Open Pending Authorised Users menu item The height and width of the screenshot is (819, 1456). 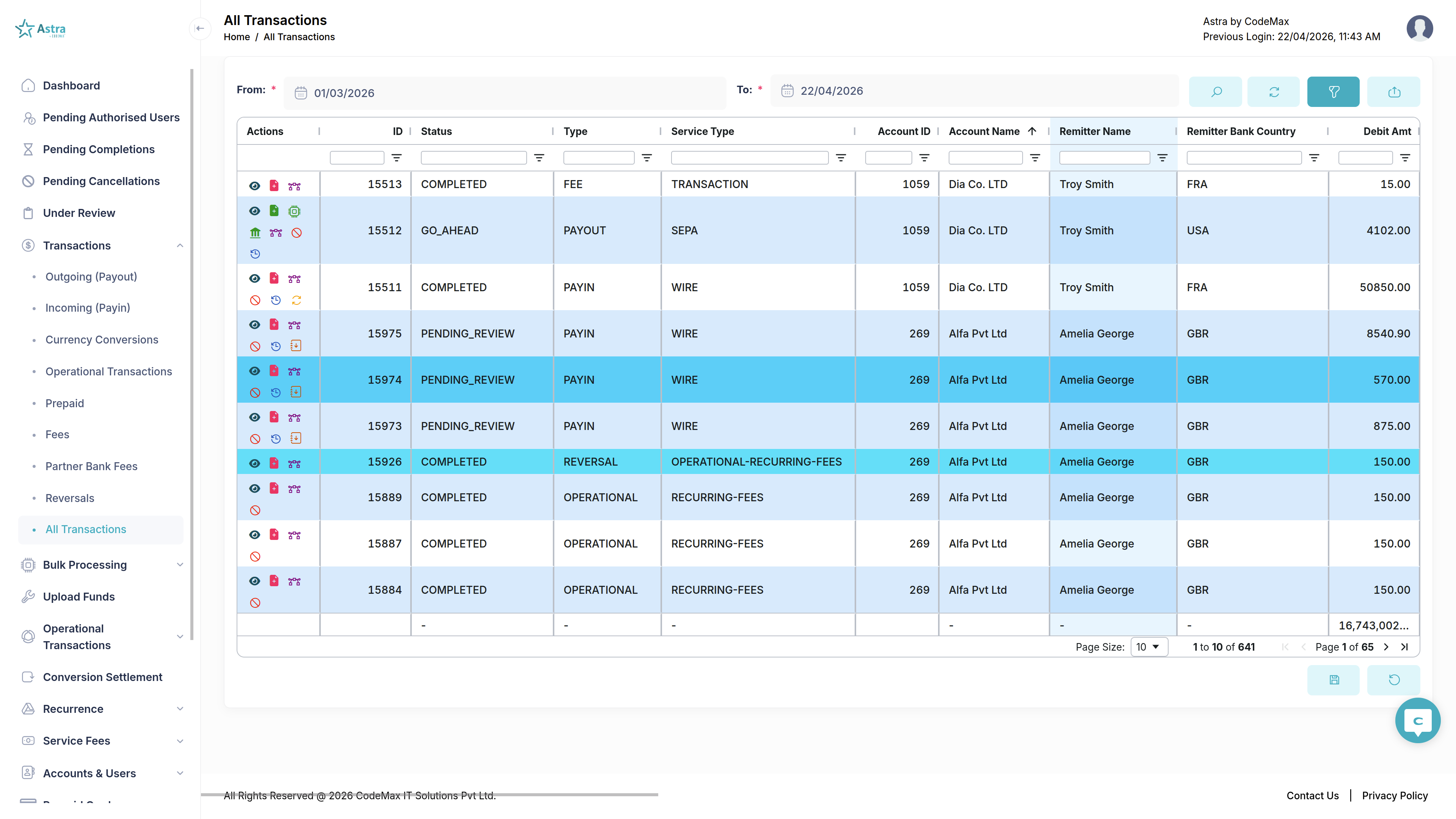(111, 118)
